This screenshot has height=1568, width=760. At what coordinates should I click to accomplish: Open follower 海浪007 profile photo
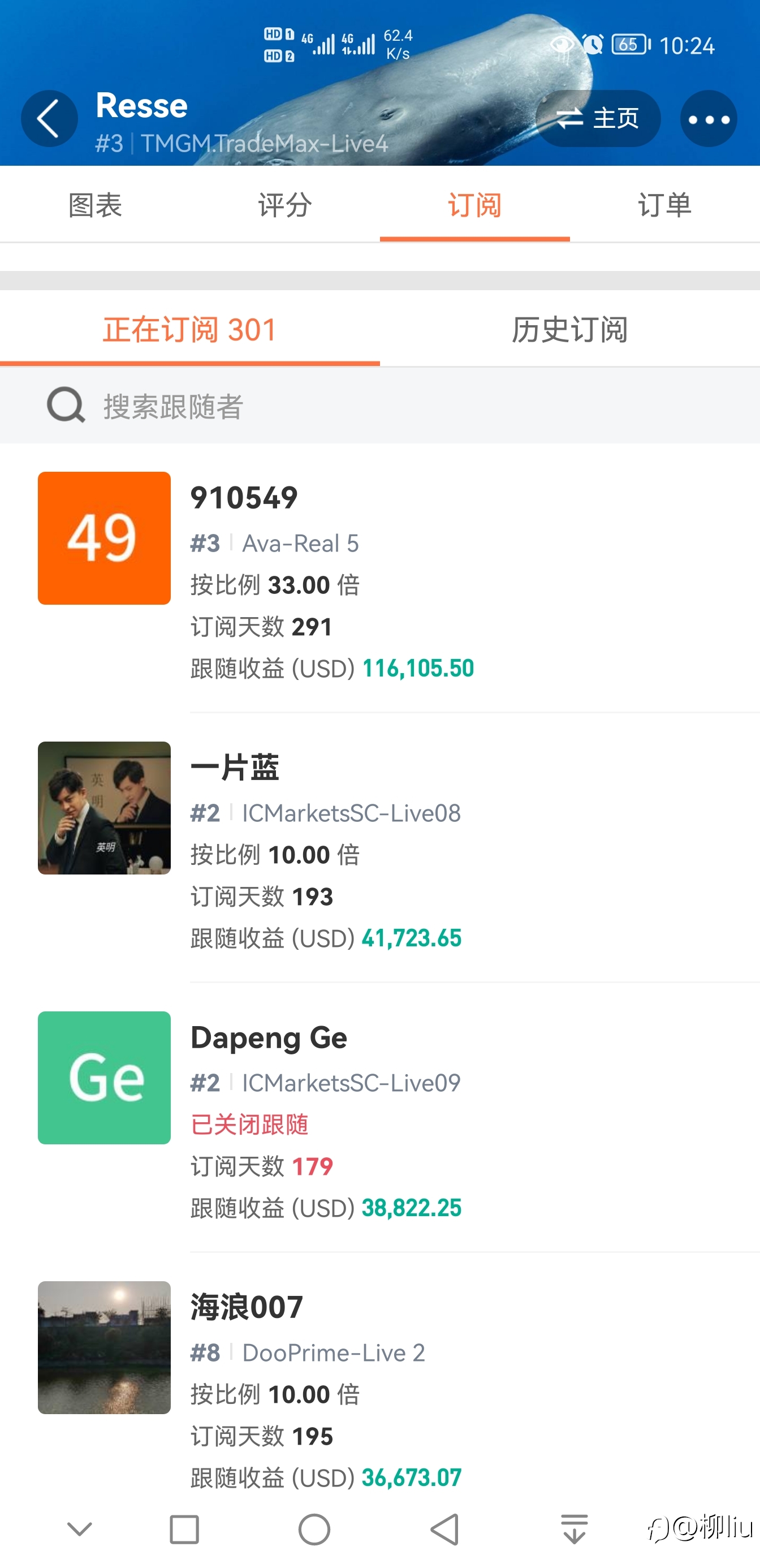tap(104, 1347)
